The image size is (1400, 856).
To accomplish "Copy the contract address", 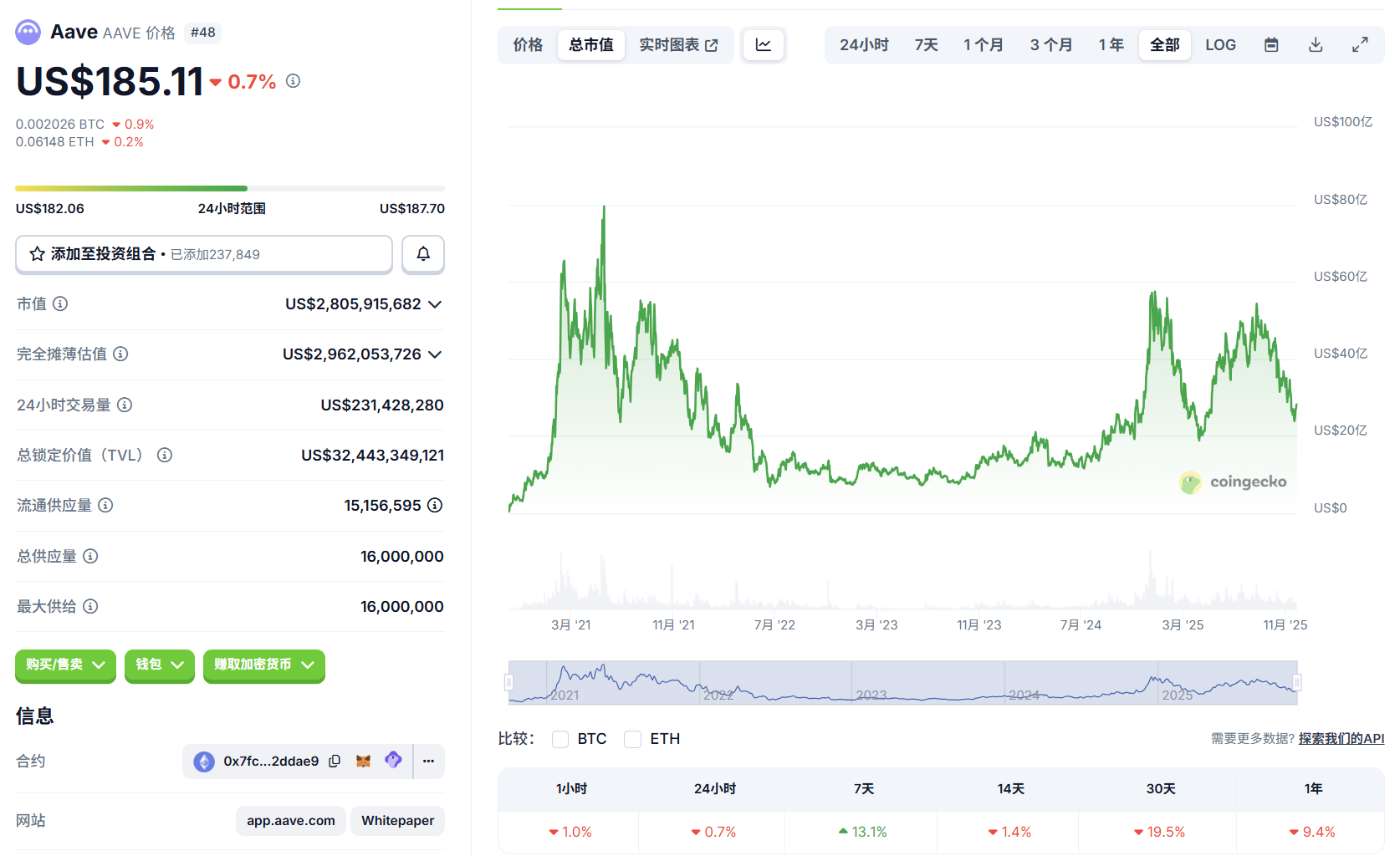I will click(x=335, y=761).
